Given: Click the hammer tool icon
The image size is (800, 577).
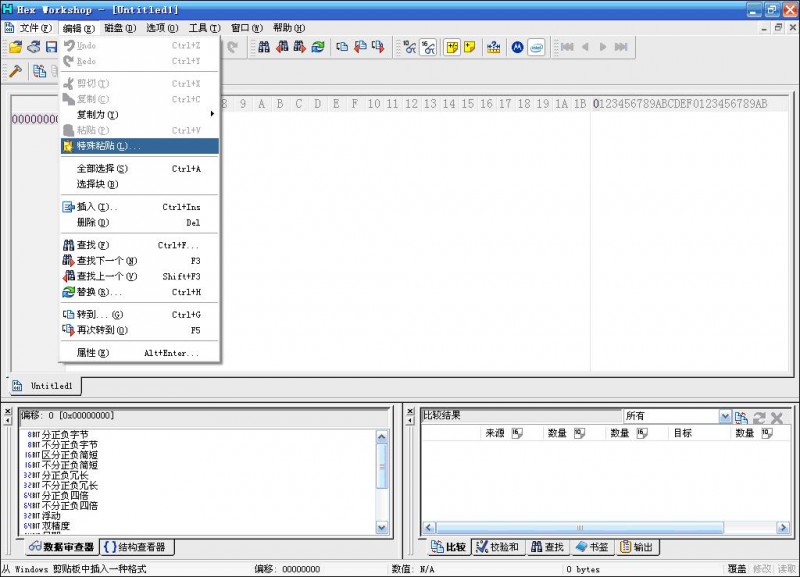Looking at the screenshot, I should [x=15, y=71].
